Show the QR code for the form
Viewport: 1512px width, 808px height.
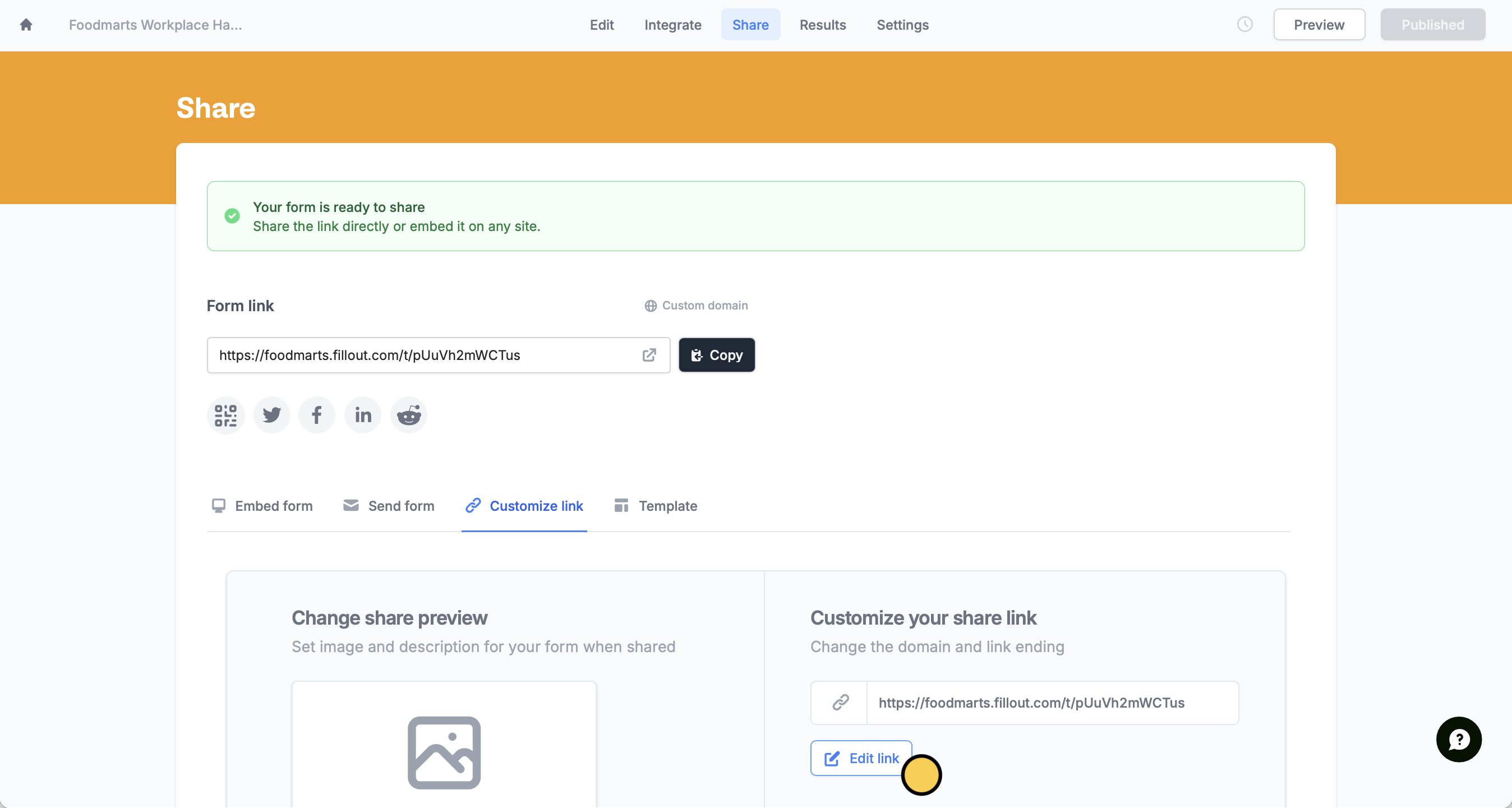click(x=225, y=415)
